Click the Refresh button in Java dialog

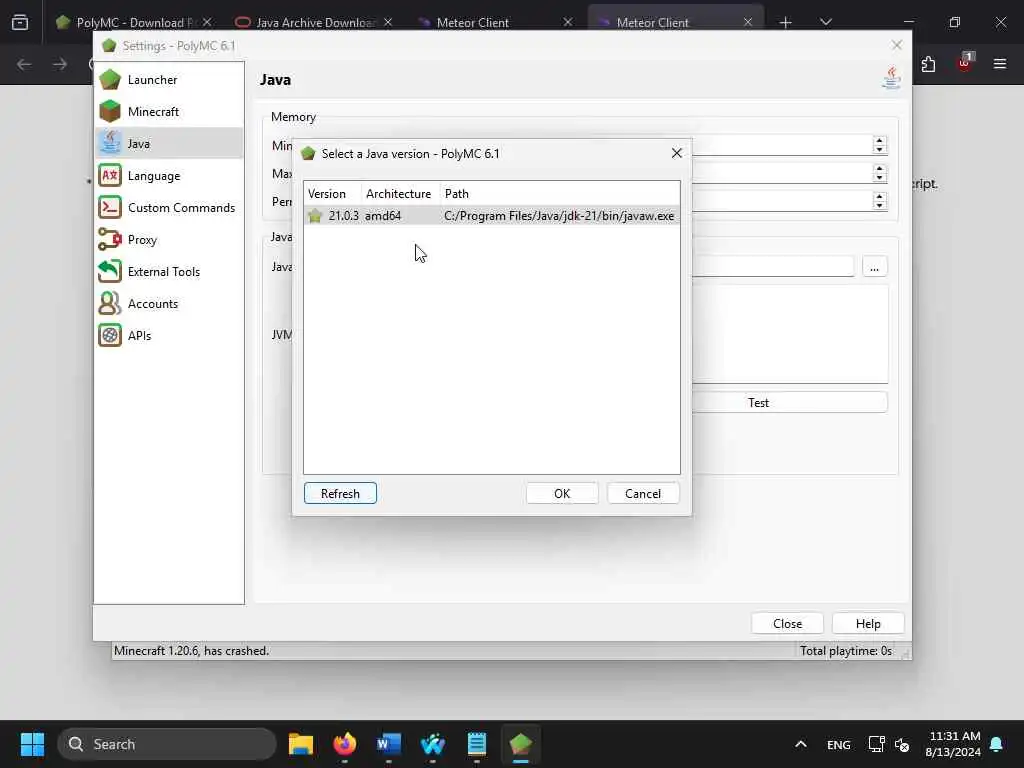[340, 494]
